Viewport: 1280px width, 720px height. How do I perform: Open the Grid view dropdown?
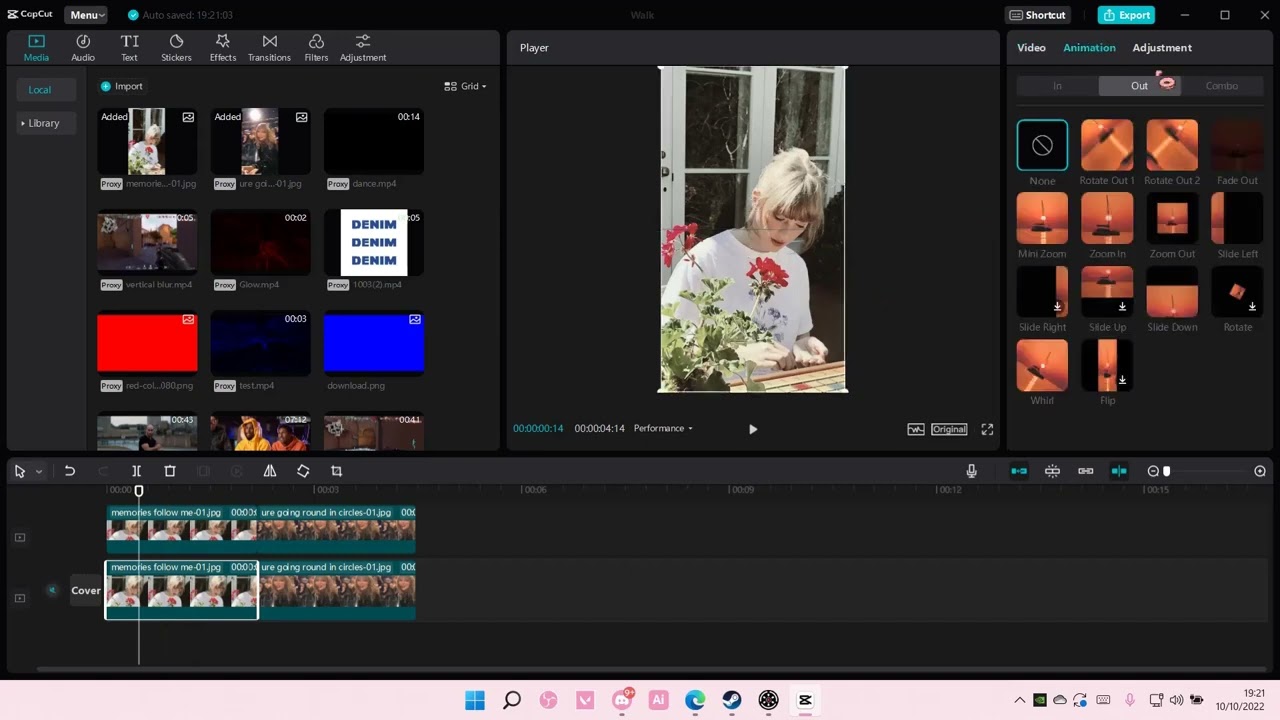click(x=465, y=86)
